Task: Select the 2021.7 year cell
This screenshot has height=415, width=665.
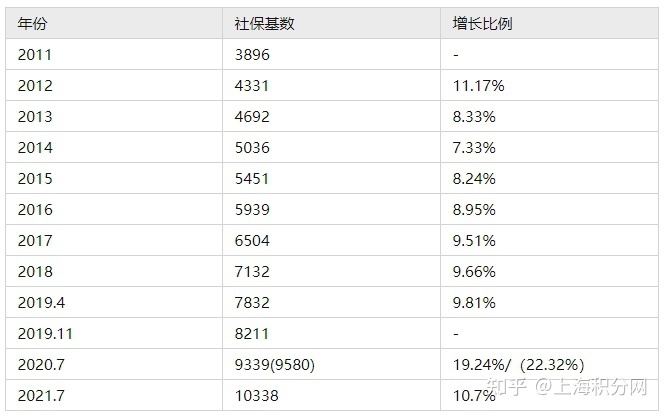Action: tap(114, 395)
